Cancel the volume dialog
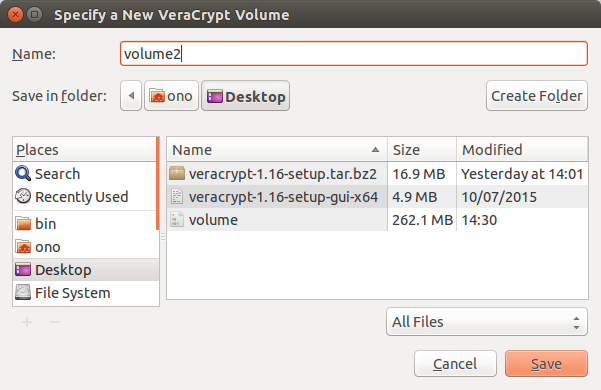Screen dimensions: 601x390 click(x=455, y=364)
